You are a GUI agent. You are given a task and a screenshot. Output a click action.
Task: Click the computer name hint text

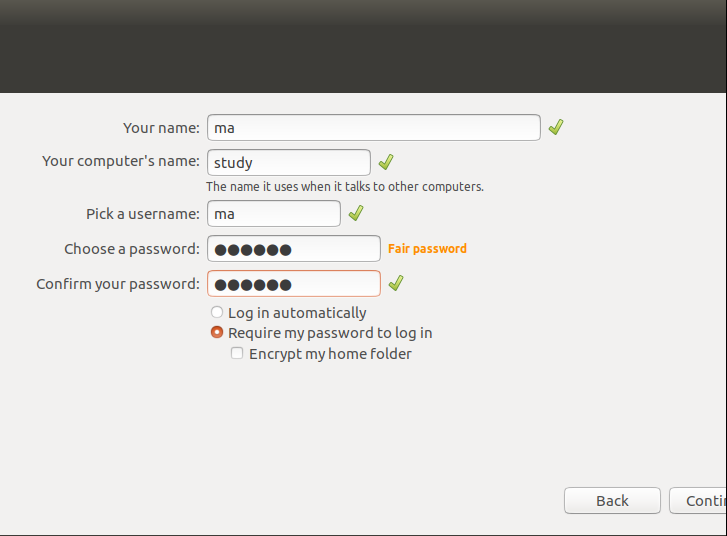pyautogui.click(x=345, y=187)
